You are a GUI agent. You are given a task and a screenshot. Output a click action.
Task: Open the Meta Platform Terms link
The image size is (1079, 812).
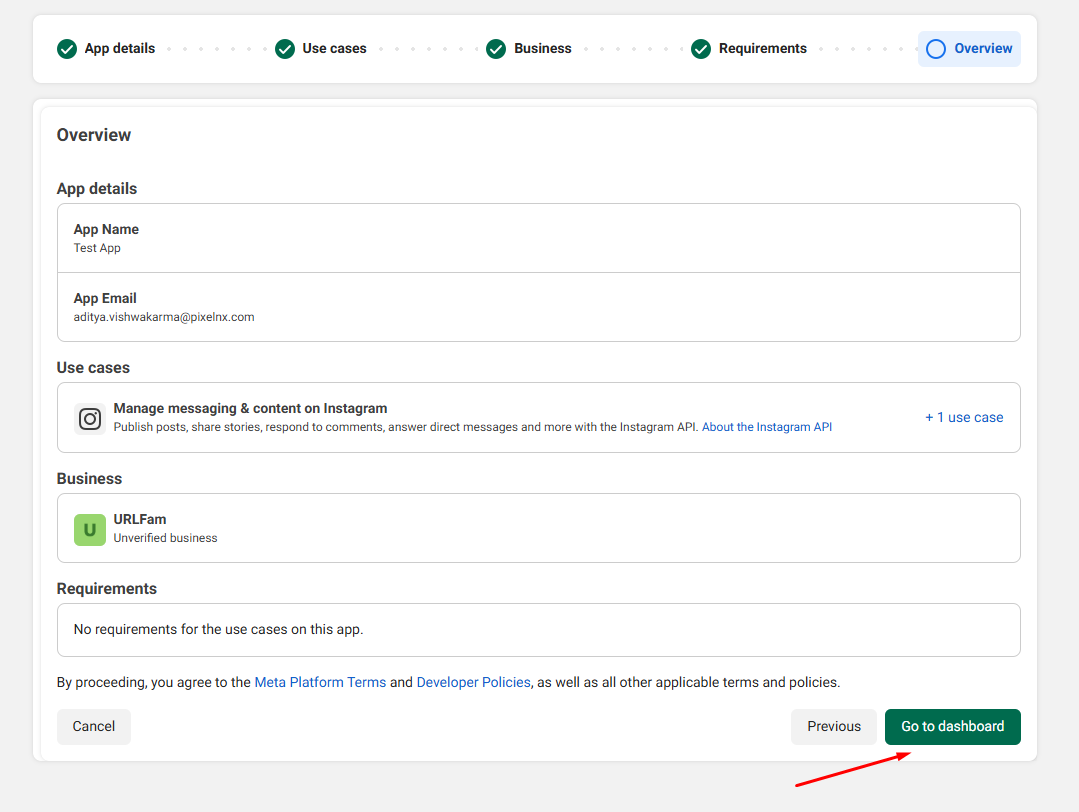320,683
